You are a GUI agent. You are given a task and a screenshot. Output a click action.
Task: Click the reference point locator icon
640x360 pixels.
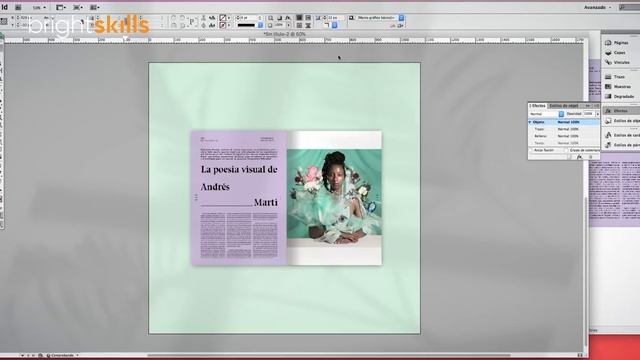(4, 22)
